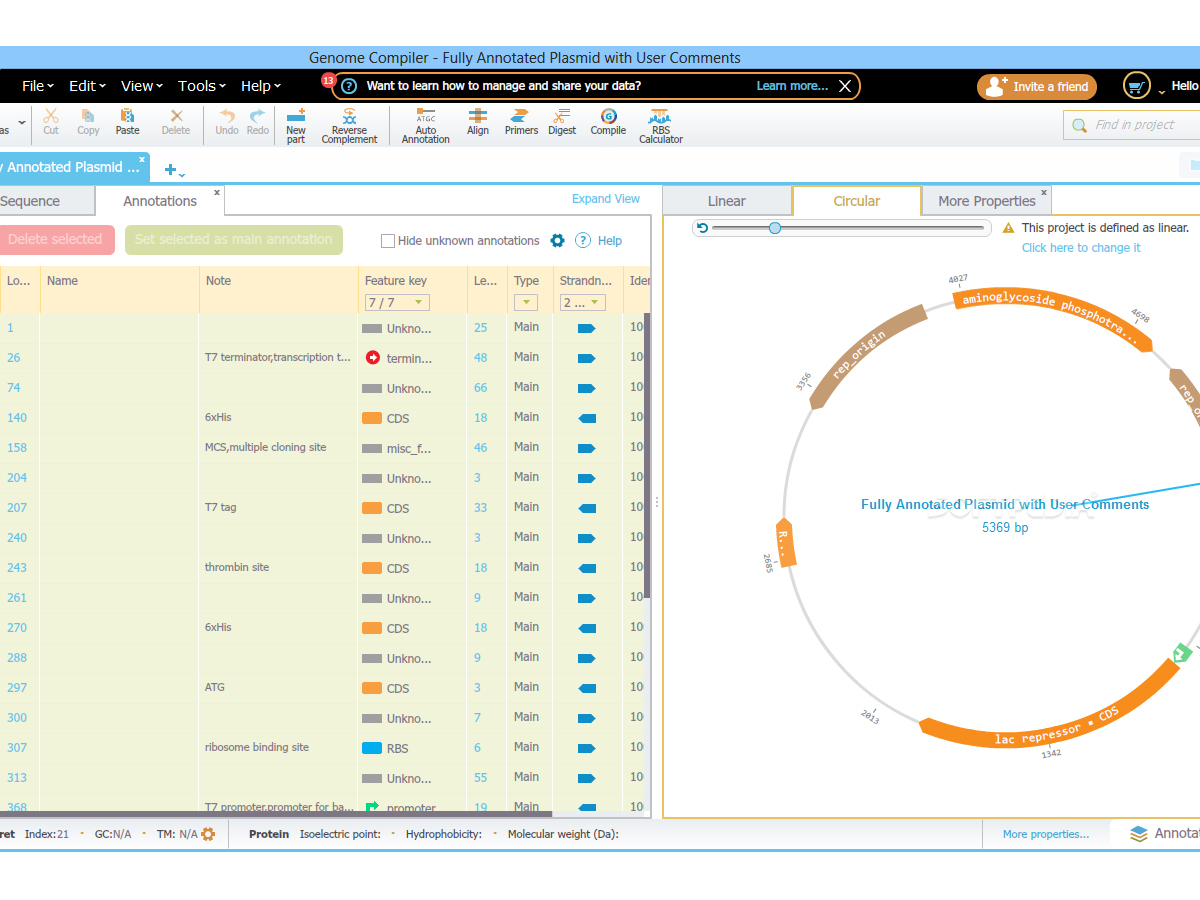Dismiss the learn-more notification banner

click(845, 86)
